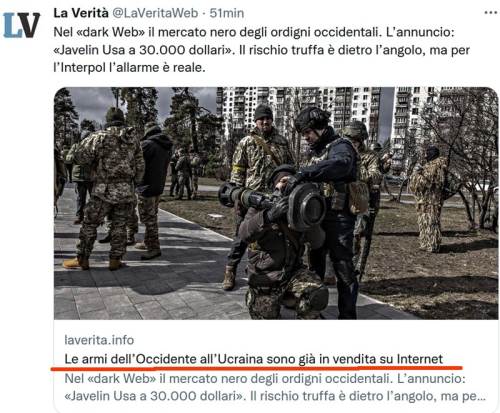Image resolution: width=500 pixels, height=413 pixels.
Task: Open the three-dot more options menu
Action: click(x=490, y=13)
